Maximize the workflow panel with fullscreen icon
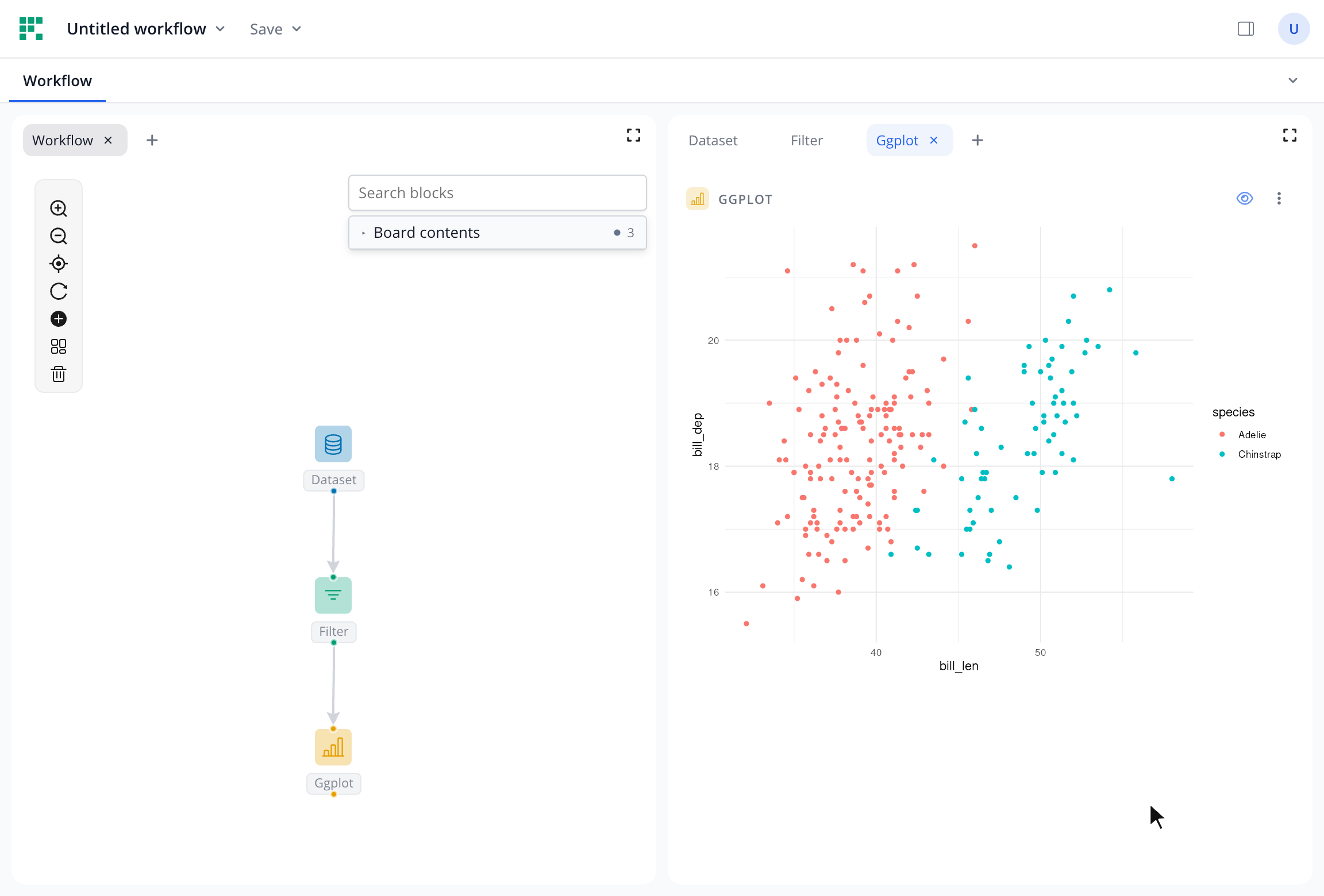1324x896 pixels. 633,136
